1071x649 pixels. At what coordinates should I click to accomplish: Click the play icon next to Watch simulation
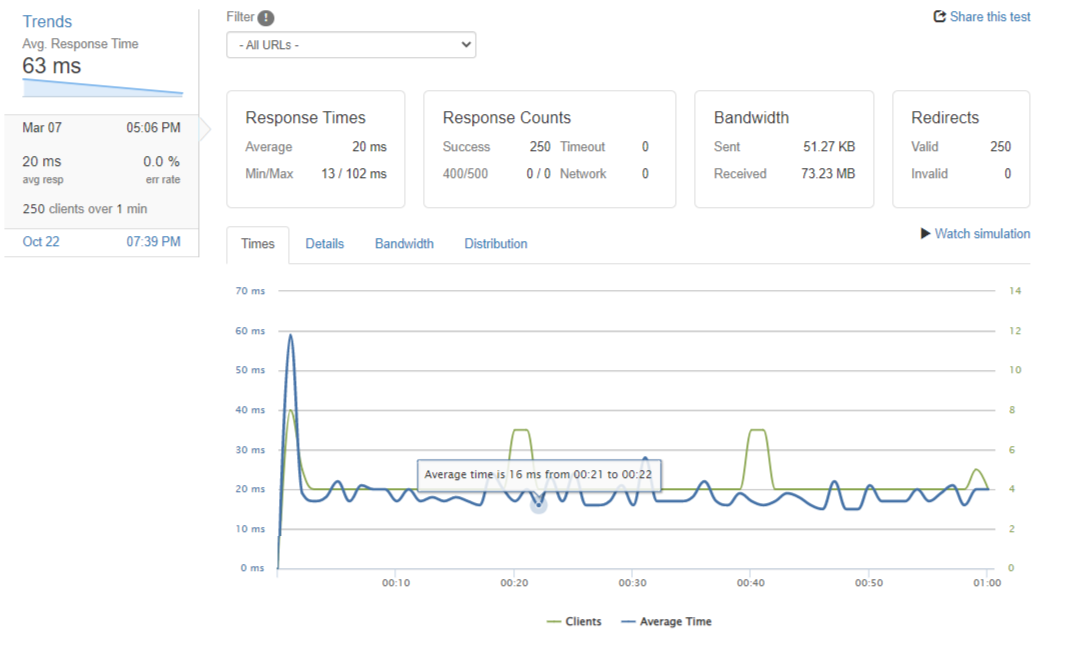tap(924, 233)
